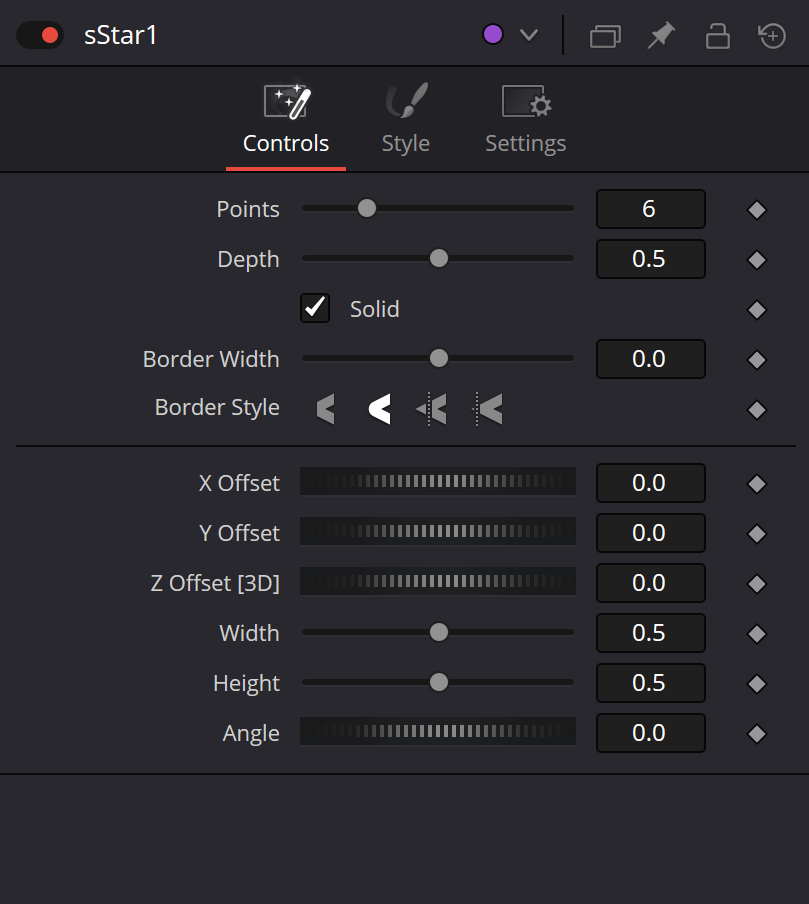
Task: Click the Z Offset [3D] thumbwheel
Action: coord(438,581)
